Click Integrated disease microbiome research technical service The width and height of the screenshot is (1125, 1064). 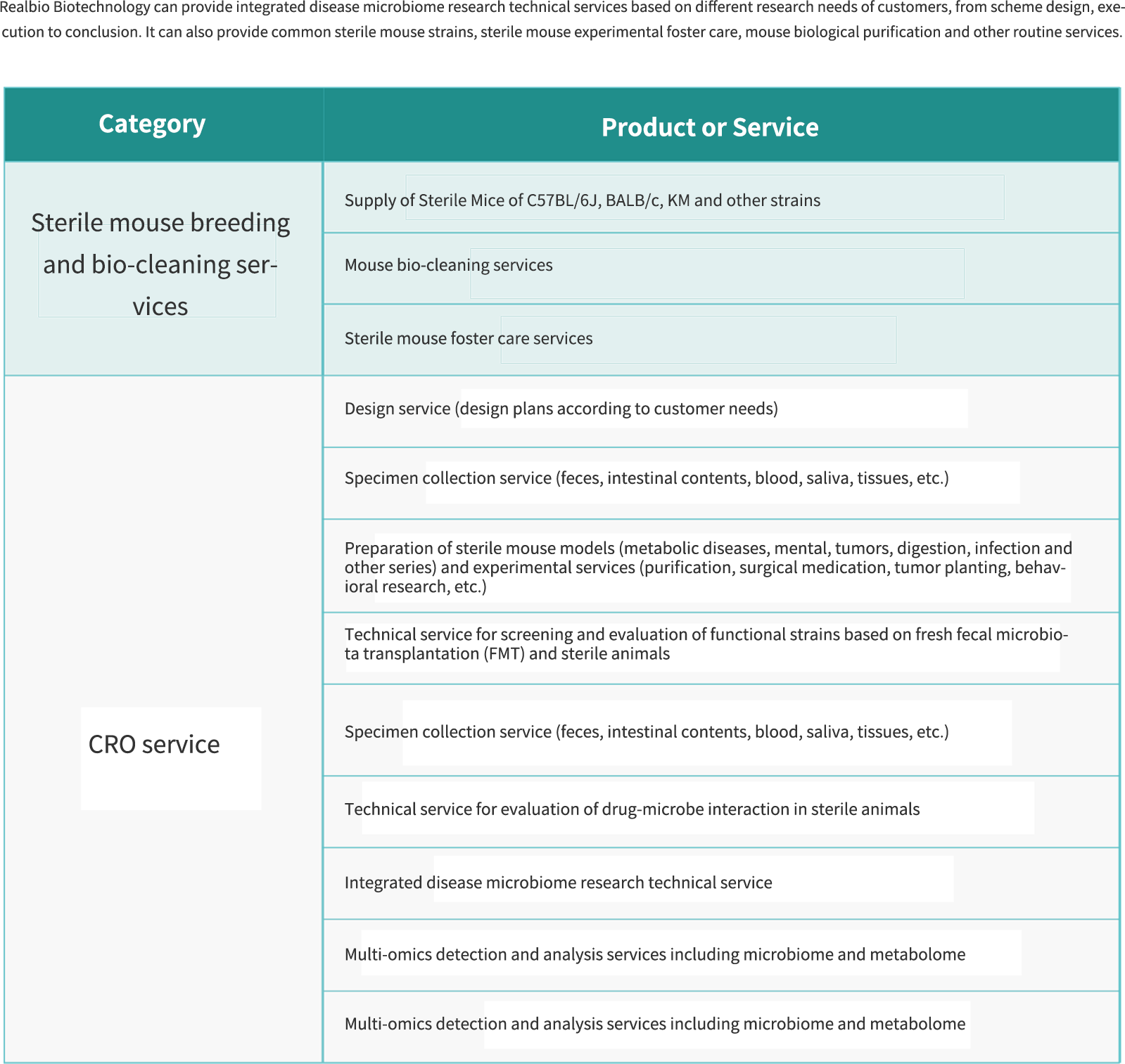pyautogui.click(x=558, y=883)
